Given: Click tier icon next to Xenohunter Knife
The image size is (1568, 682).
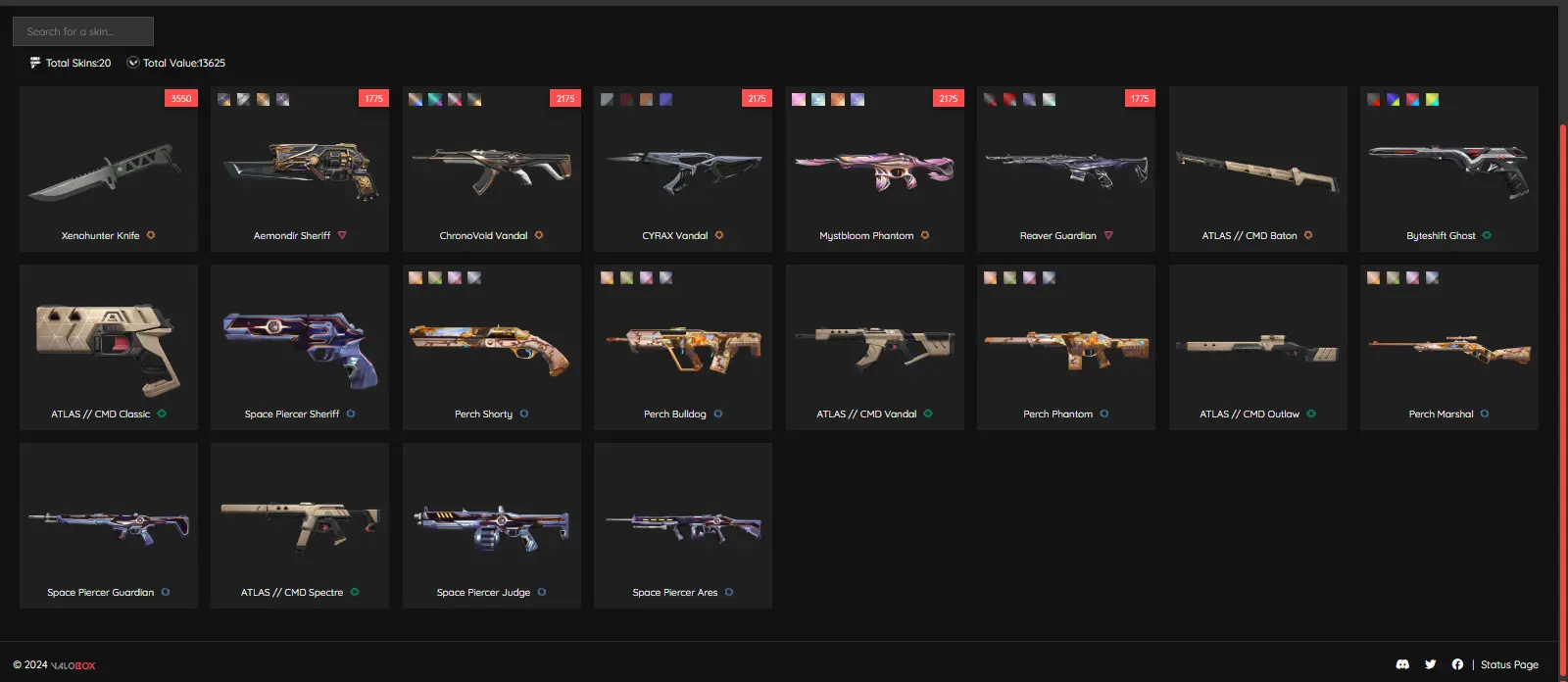Looking at the screenshot, I should coord(151,235).
